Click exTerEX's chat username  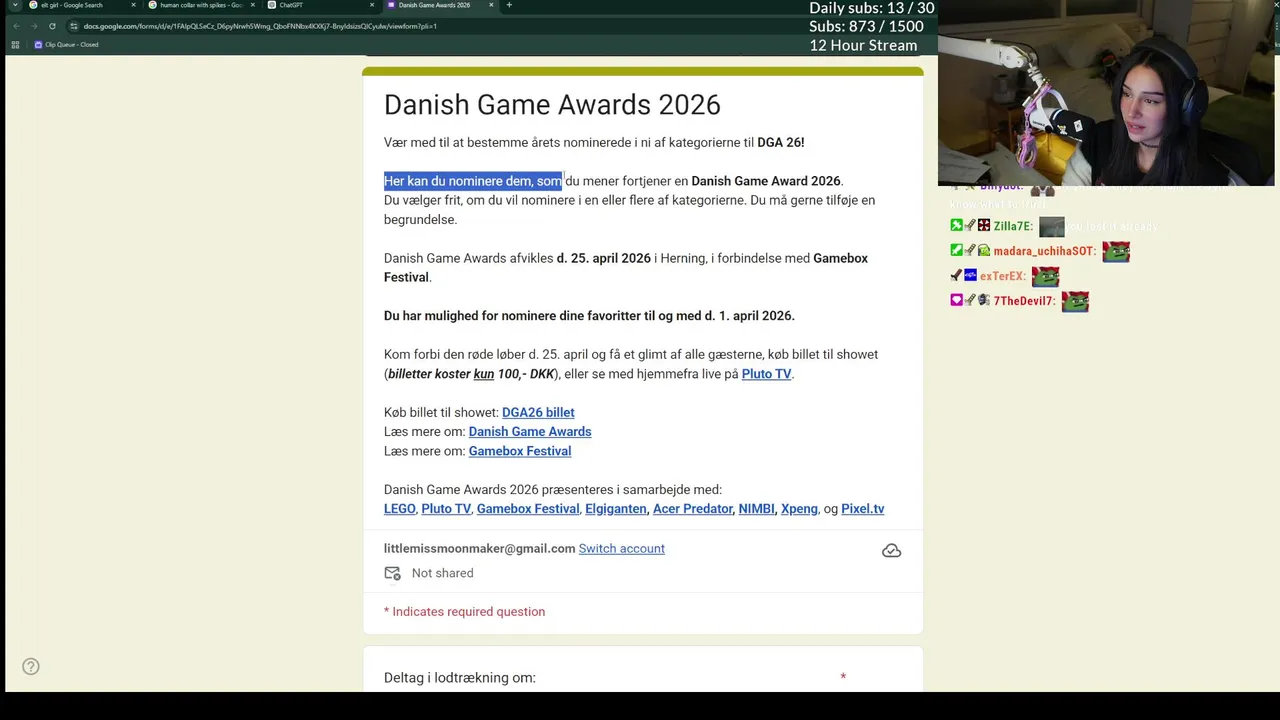tap(1003, 277)
